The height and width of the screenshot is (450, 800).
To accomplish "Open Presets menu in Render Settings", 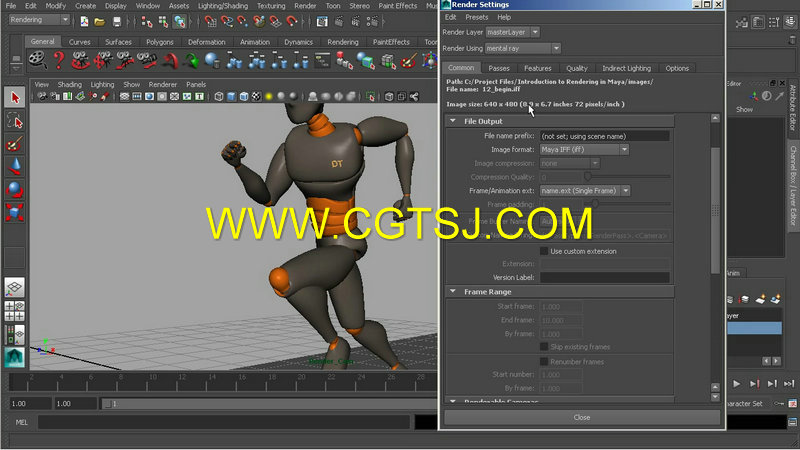I will point(477,17).
